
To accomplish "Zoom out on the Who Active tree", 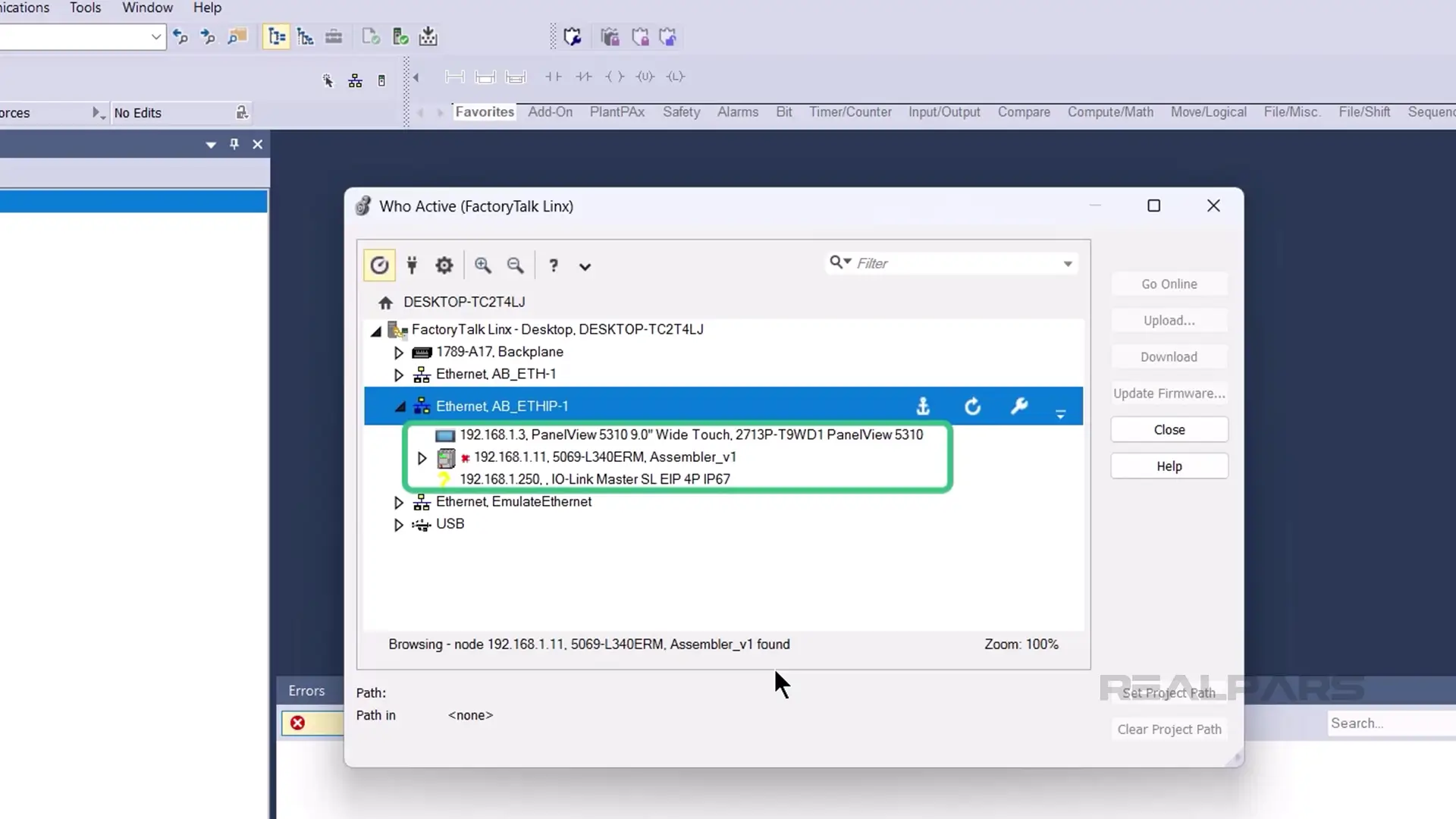I will [x=516, y=265].
